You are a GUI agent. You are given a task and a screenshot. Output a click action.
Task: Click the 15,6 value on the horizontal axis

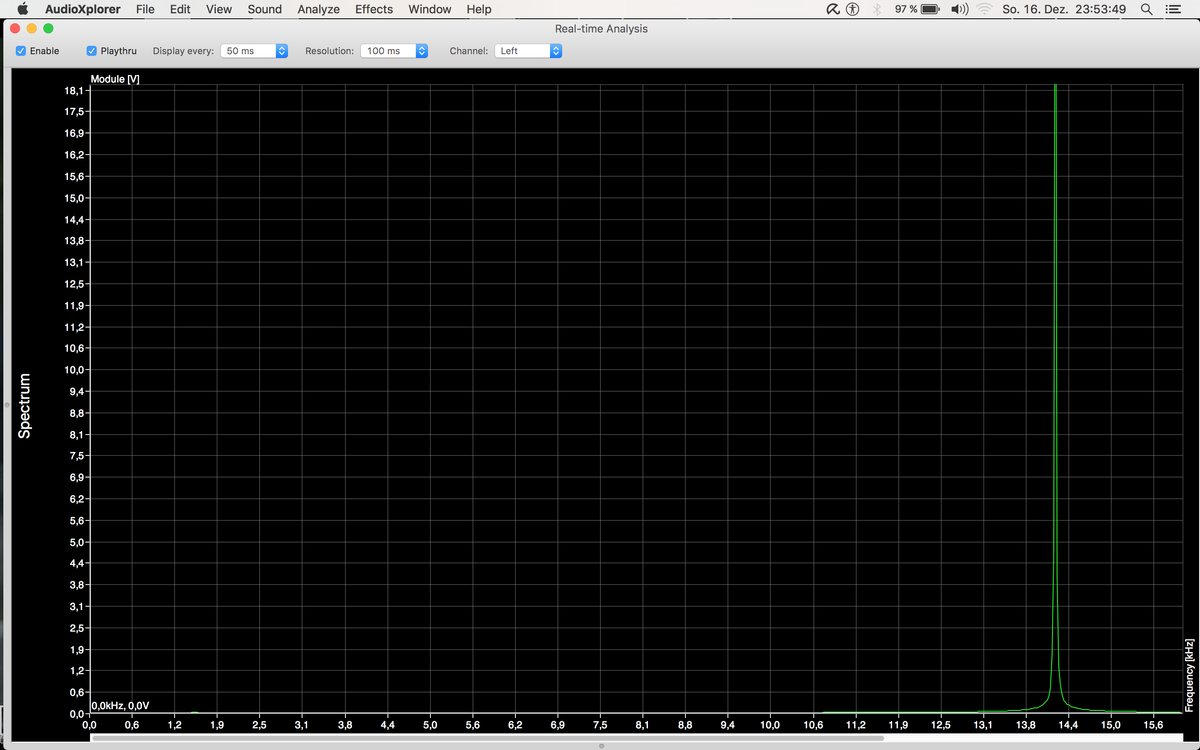click(1153, 724)
